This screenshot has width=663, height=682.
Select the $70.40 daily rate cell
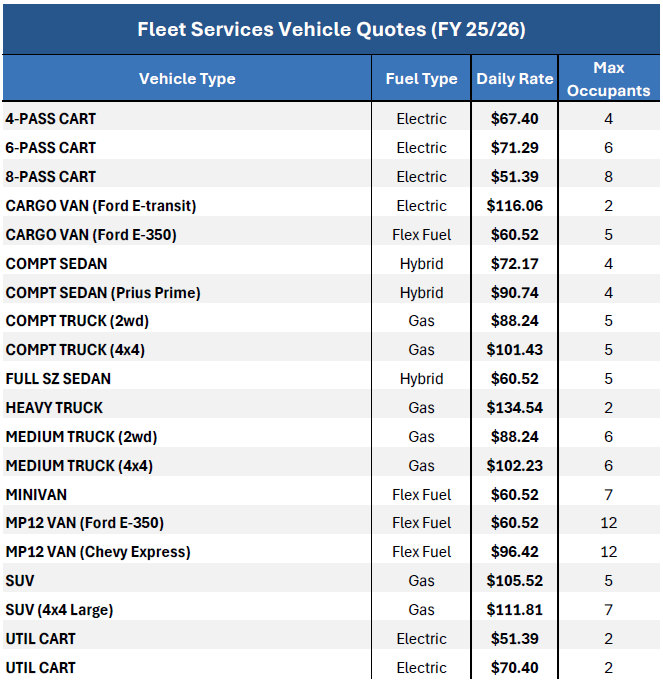tap(515, 668)
